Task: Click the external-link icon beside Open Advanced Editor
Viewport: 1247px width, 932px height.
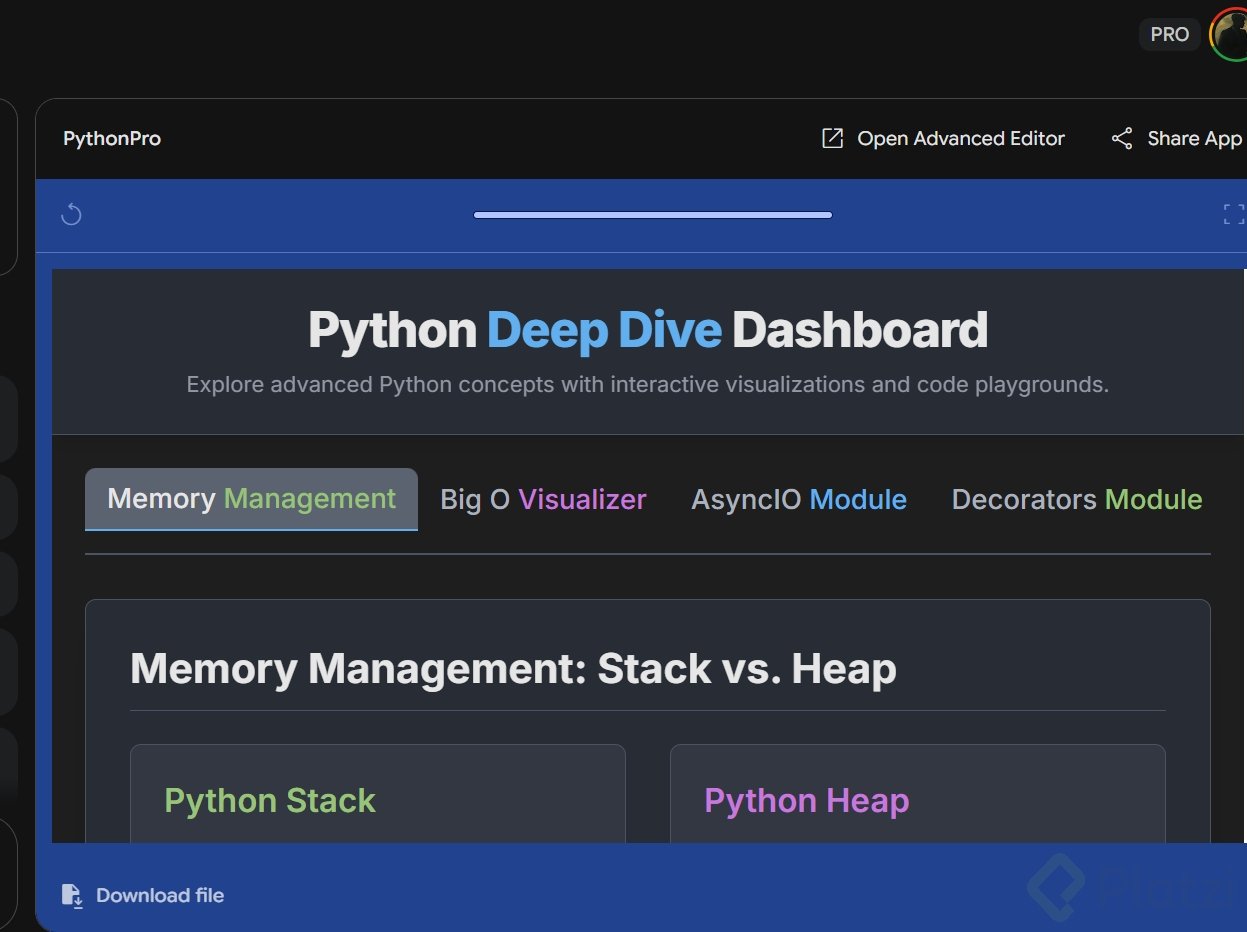Action: tap(832, 139)
